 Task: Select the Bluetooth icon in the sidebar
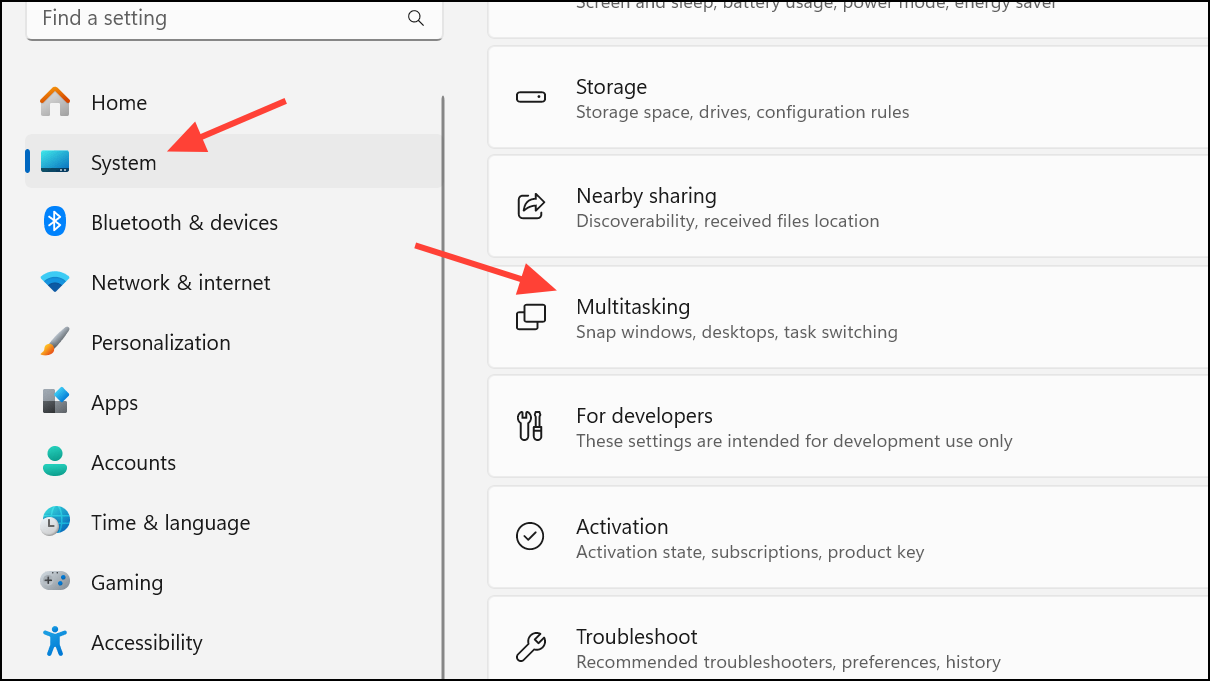54,221
